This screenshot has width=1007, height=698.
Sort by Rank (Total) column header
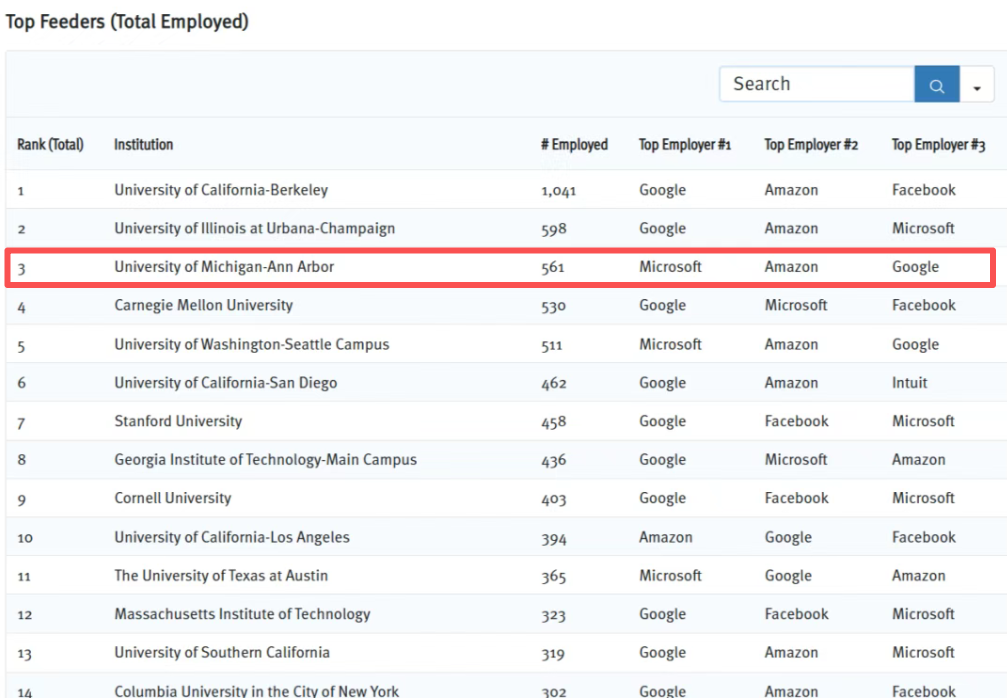[x=50, y=145]
